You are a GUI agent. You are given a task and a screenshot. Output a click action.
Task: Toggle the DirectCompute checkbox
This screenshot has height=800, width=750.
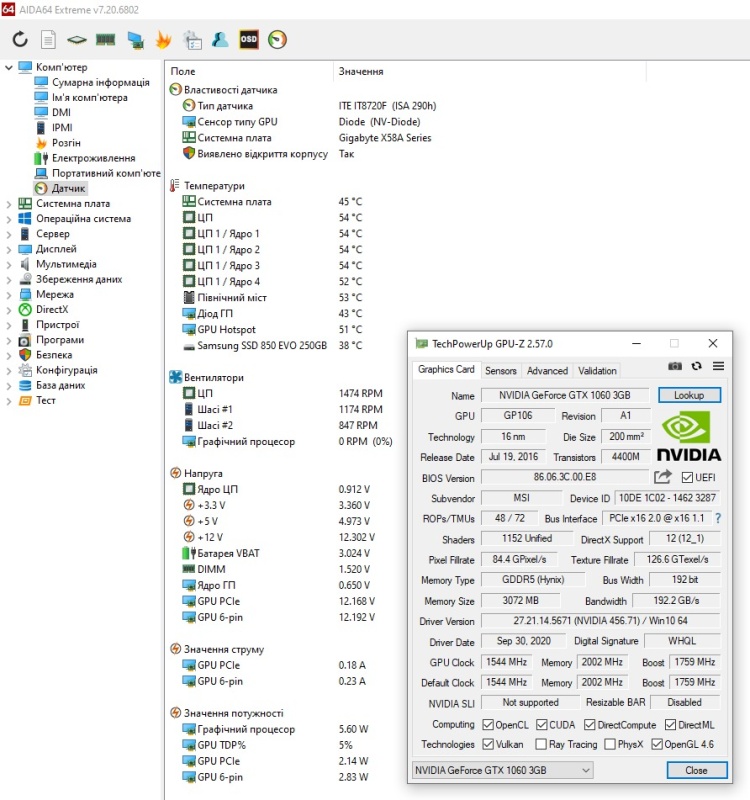pyautogui.click(x=590, y=725)
